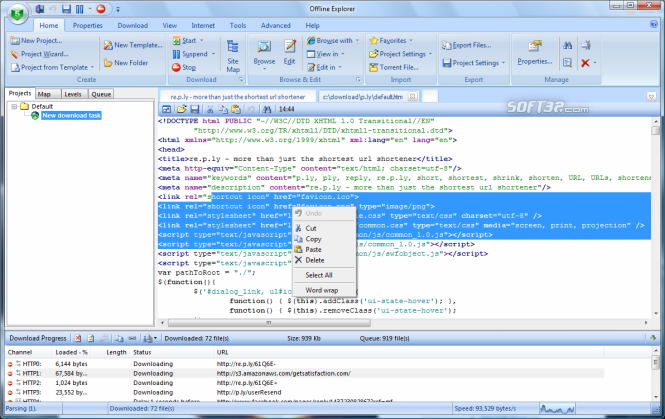The width and height of the screenshot is (665, 419).
Task: Click the scissors cut icon in the editor toolbar
Action: (x=210, y=109)
